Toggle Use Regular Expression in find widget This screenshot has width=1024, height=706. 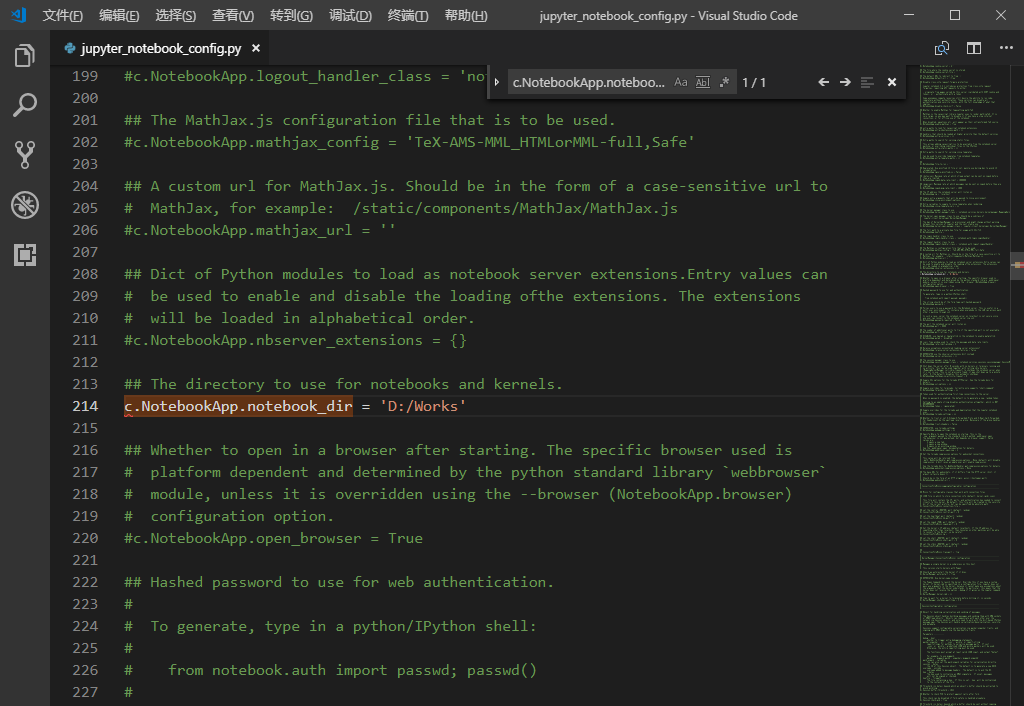pyautogui.click(x=724, y=82)
